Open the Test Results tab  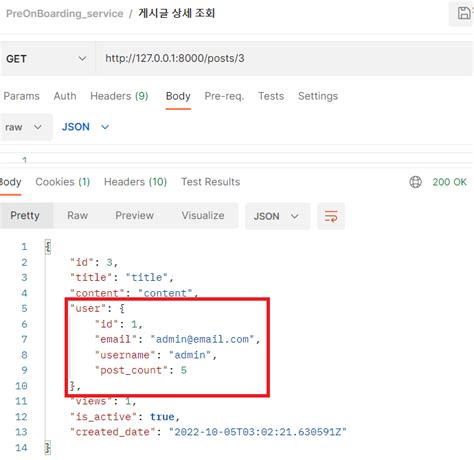[211, 182]
